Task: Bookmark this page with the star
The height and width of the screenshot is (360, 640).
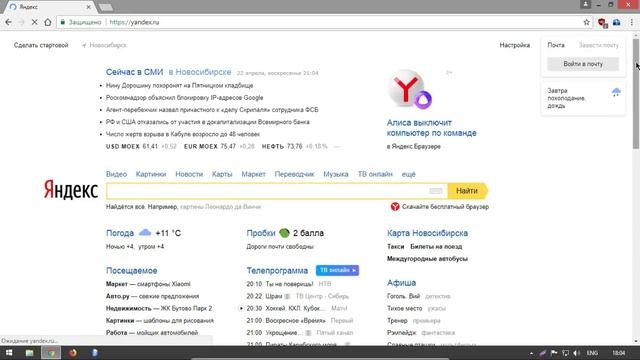Action: pyautogui.click(x=587, y=22)
